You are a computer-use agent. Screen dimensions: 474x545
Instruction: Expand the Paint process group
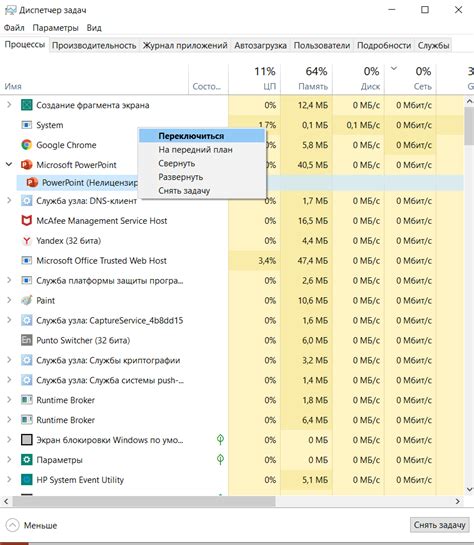[9, 300]
